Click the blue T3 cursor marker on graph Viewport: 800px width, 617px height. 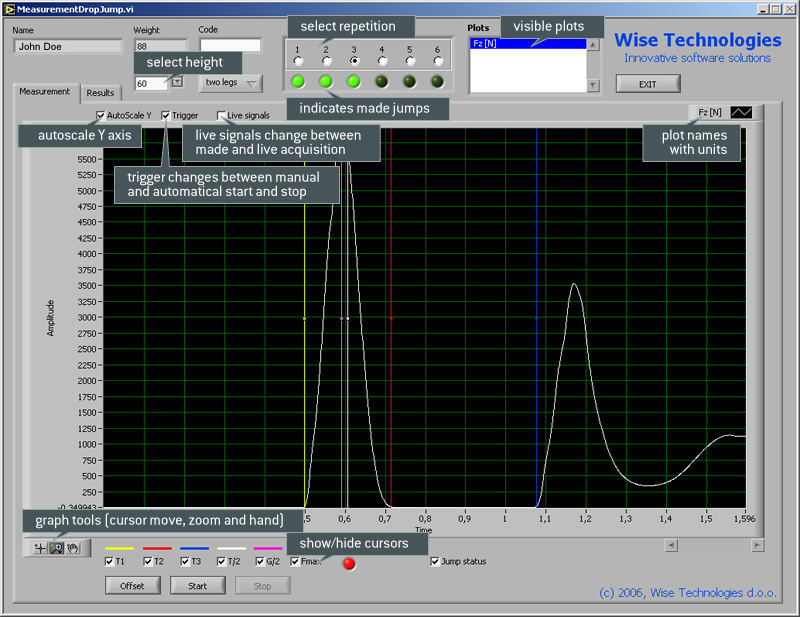(536, 318)
